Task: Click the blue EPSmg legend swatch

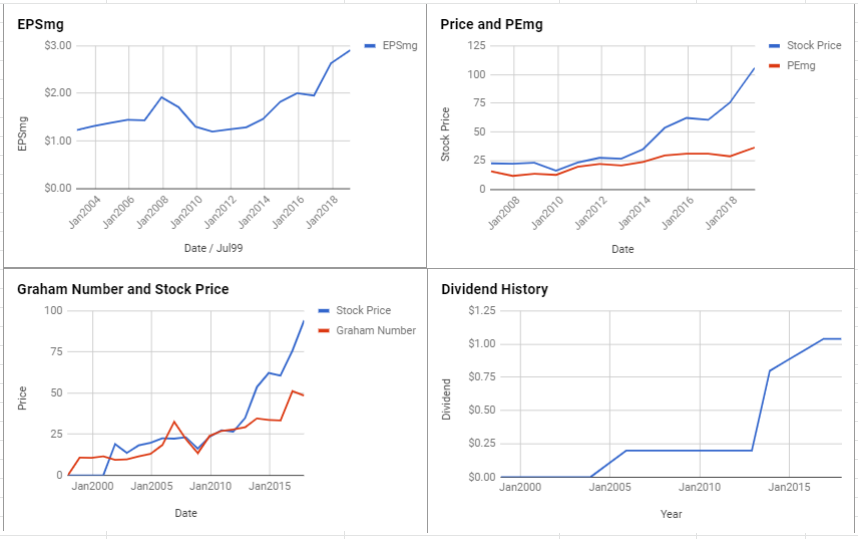Action: point(370,46)
